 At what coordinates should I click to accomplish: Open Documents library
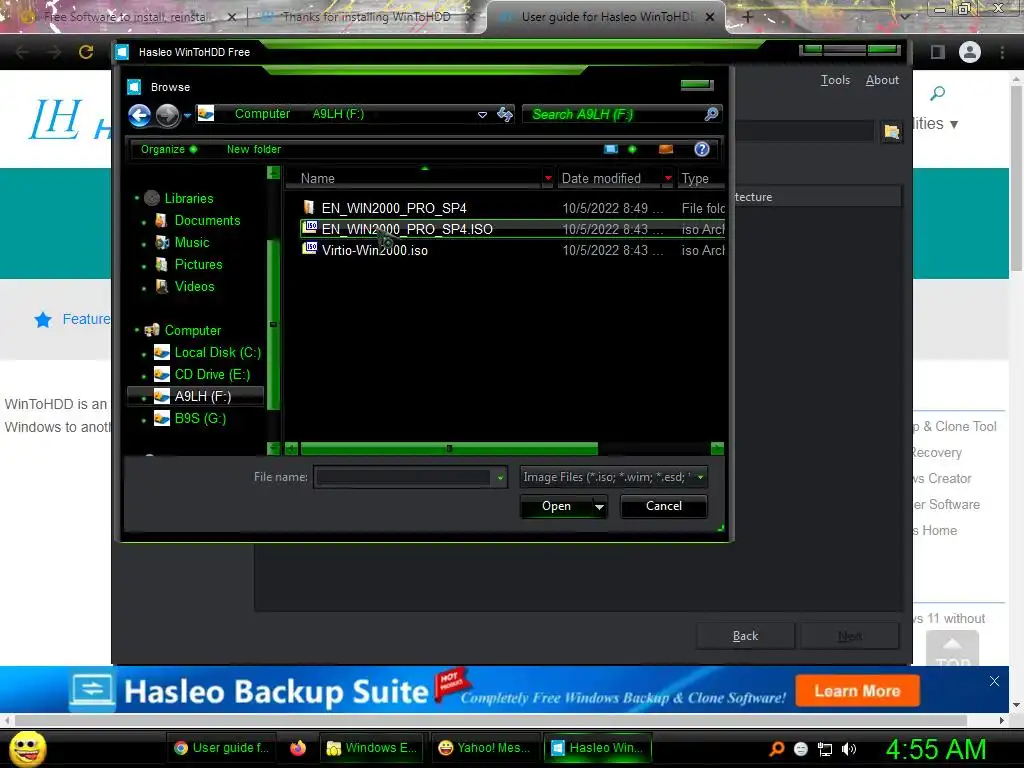pyautogui.click(x=207, y=220)
